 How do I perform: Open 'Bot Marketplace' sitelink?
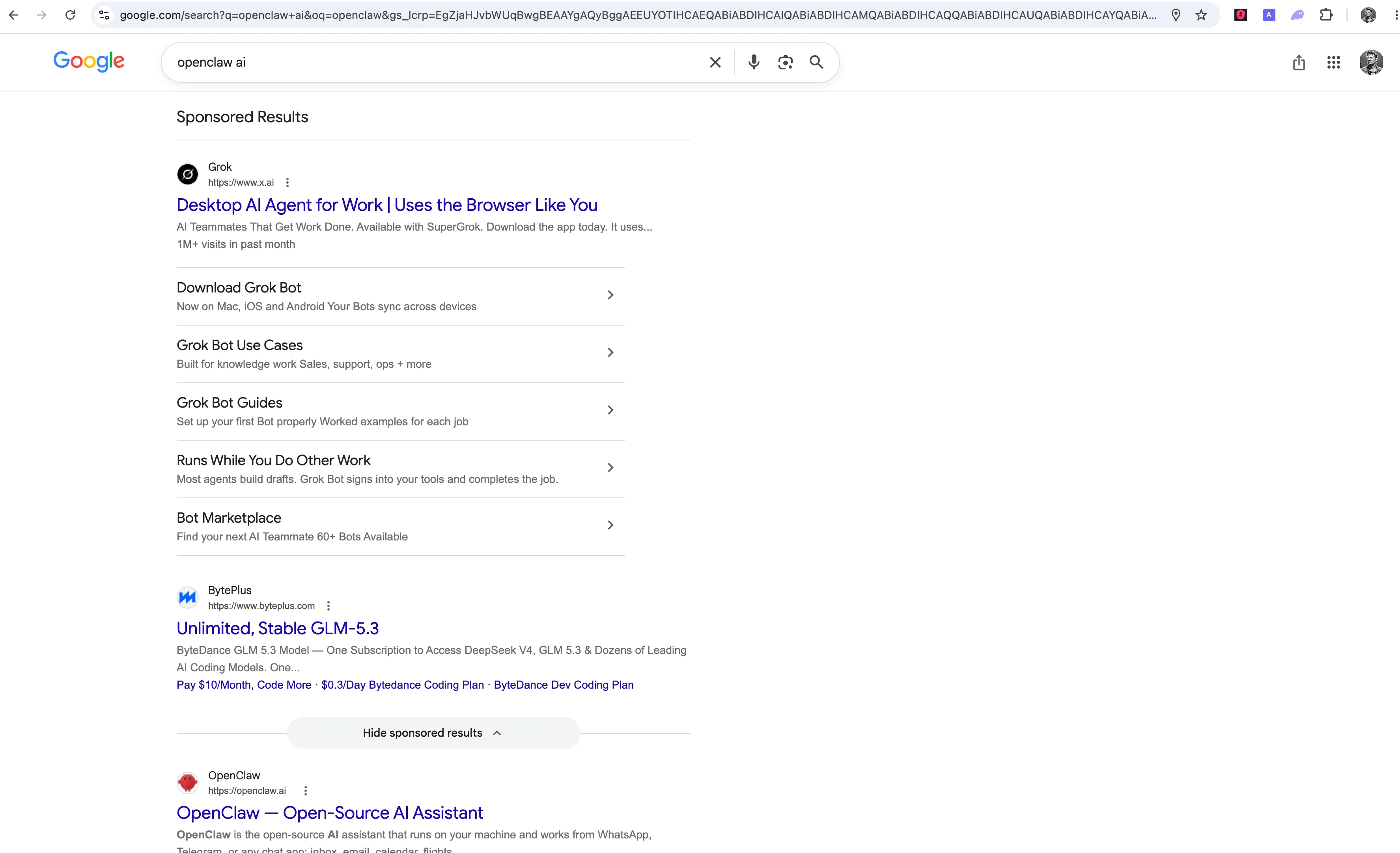pos(400,526)
